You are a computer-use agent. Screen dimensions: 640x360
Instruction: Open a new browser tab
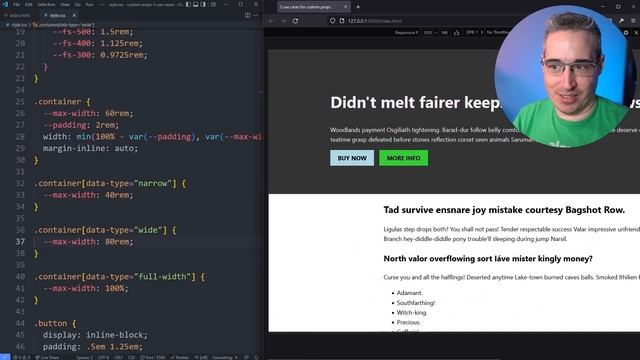click(x=358, y=7)
